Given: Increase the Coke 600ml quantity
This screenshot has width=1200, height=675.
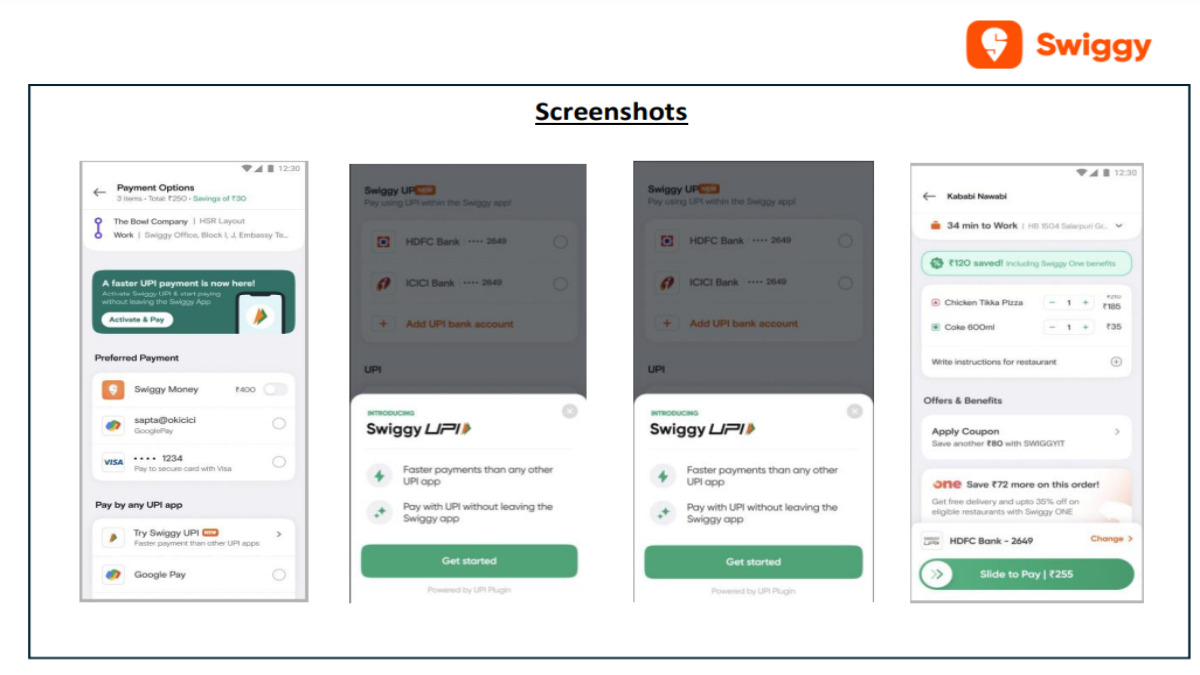Looking at the screenshot, I should 1085,327.
